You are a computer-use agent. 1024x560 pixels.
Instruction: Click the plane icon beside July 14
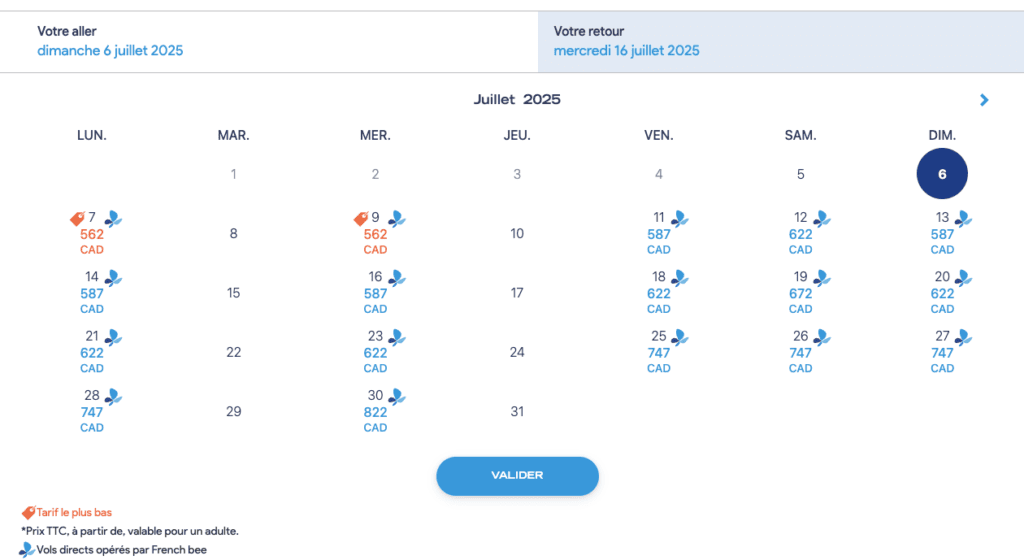pos(113,277)
